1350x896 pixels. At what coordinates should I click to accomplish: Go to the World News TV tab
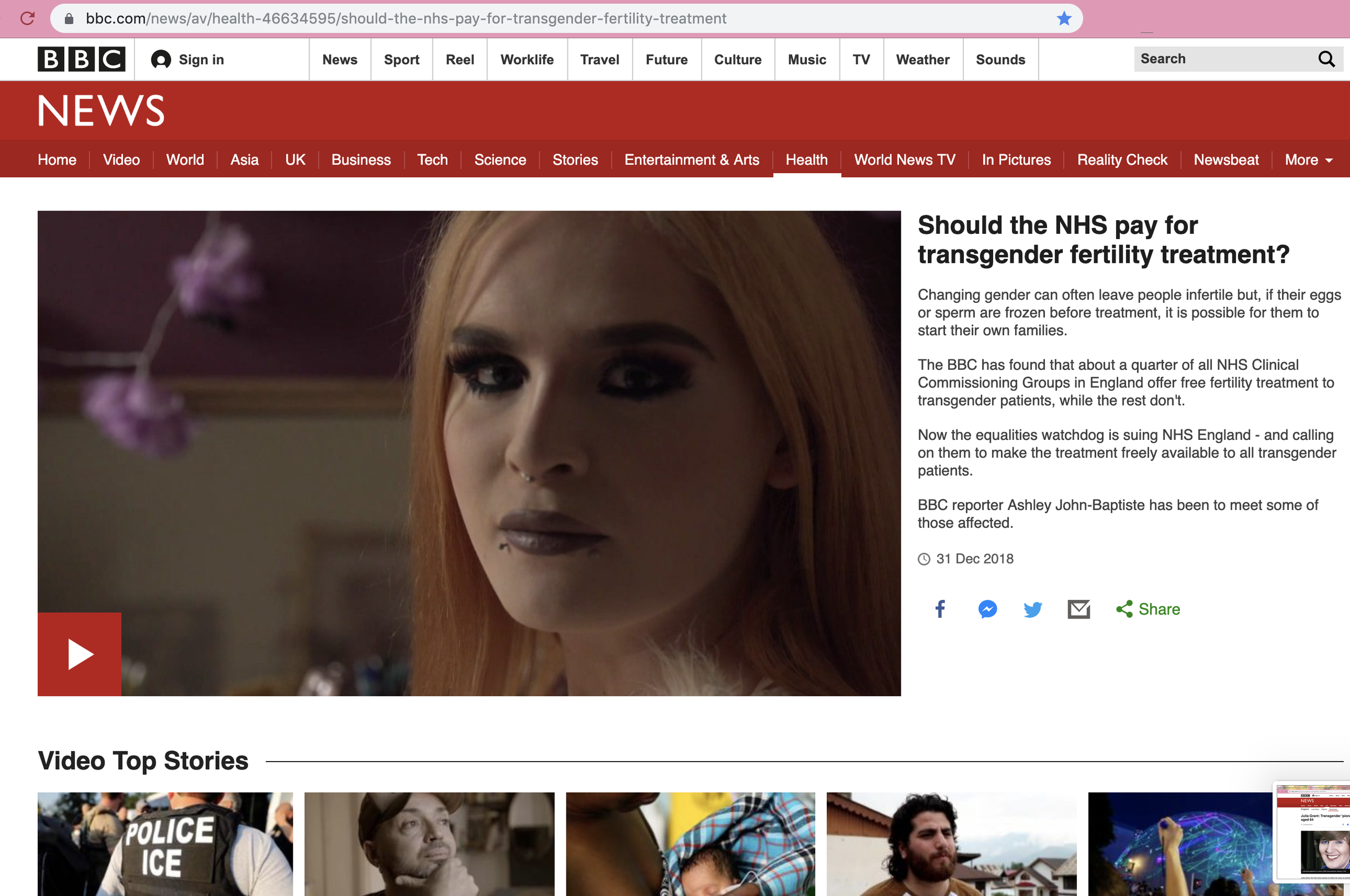(x=904, y=159)
